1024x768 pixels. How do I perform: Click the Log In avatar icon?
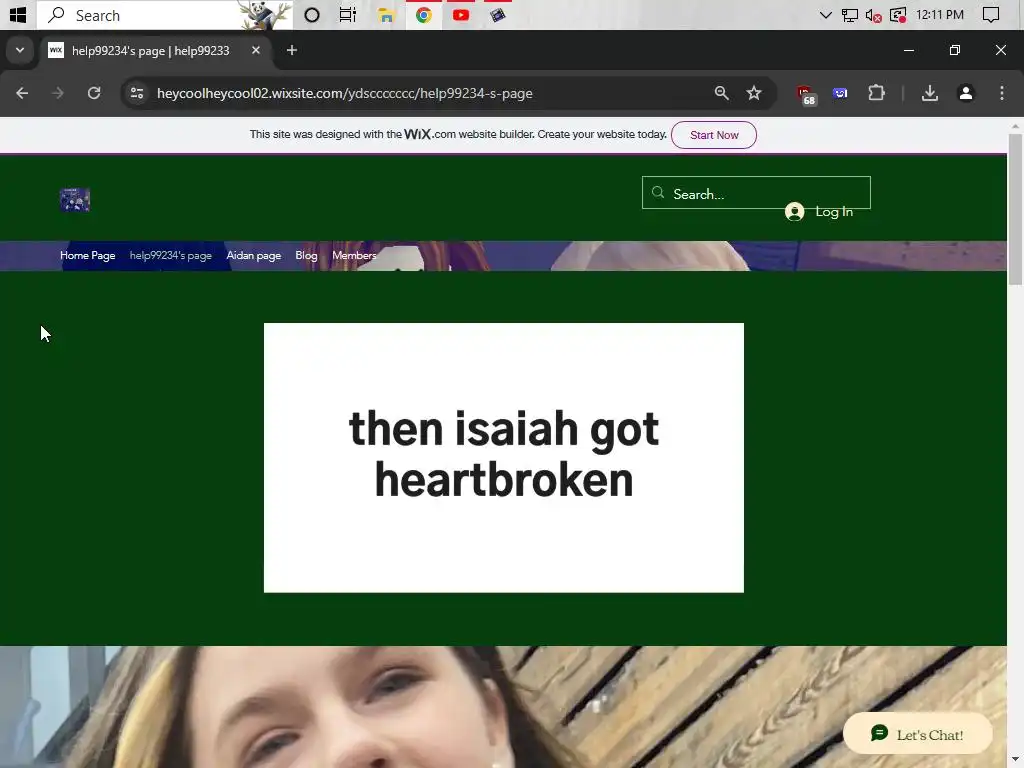(794, 212)
